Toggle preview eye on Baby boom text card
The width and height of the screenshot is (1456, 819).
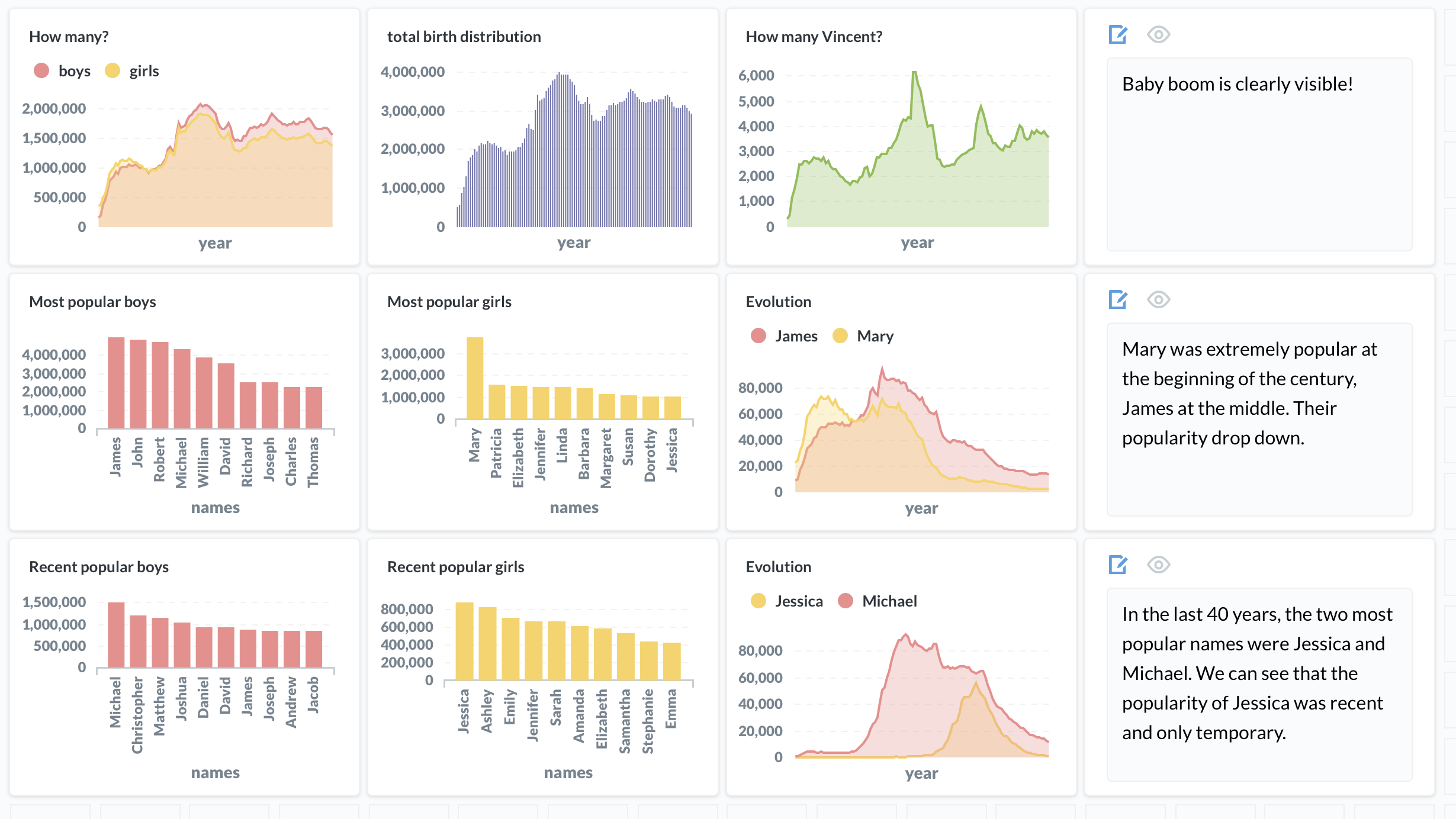click(x=1158, y=35)
